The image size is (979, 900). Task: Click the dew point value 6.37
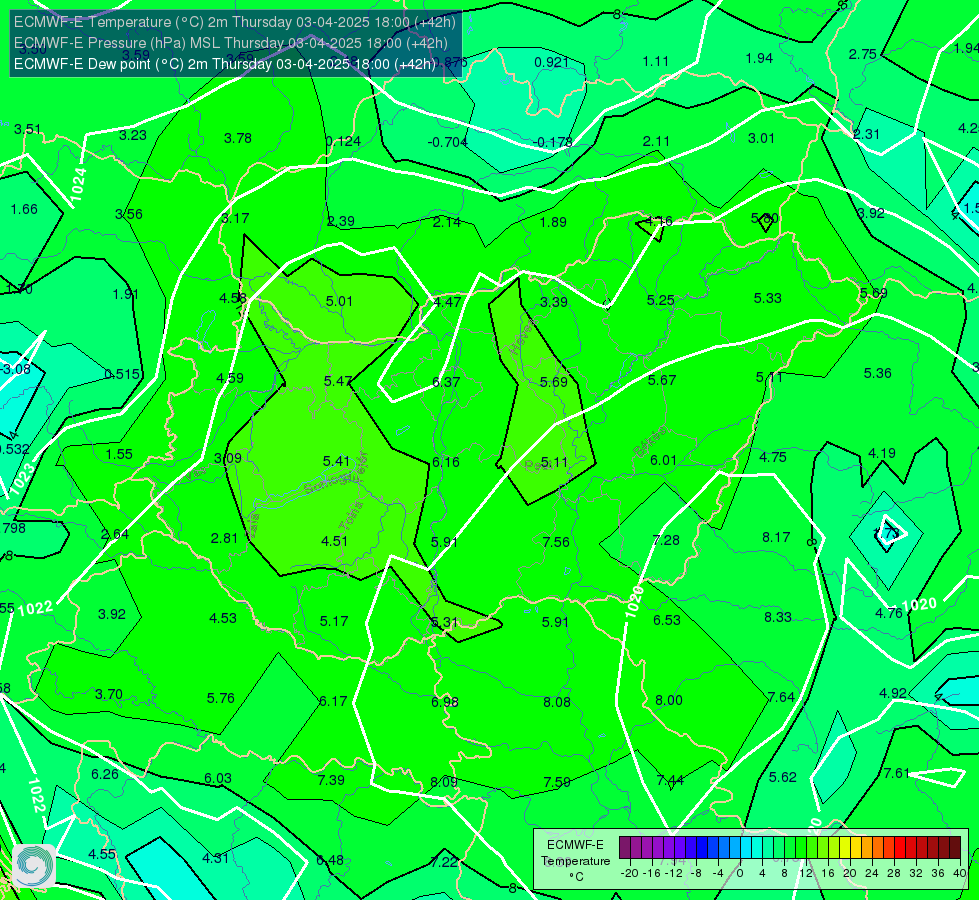click(x=446, y=382)
